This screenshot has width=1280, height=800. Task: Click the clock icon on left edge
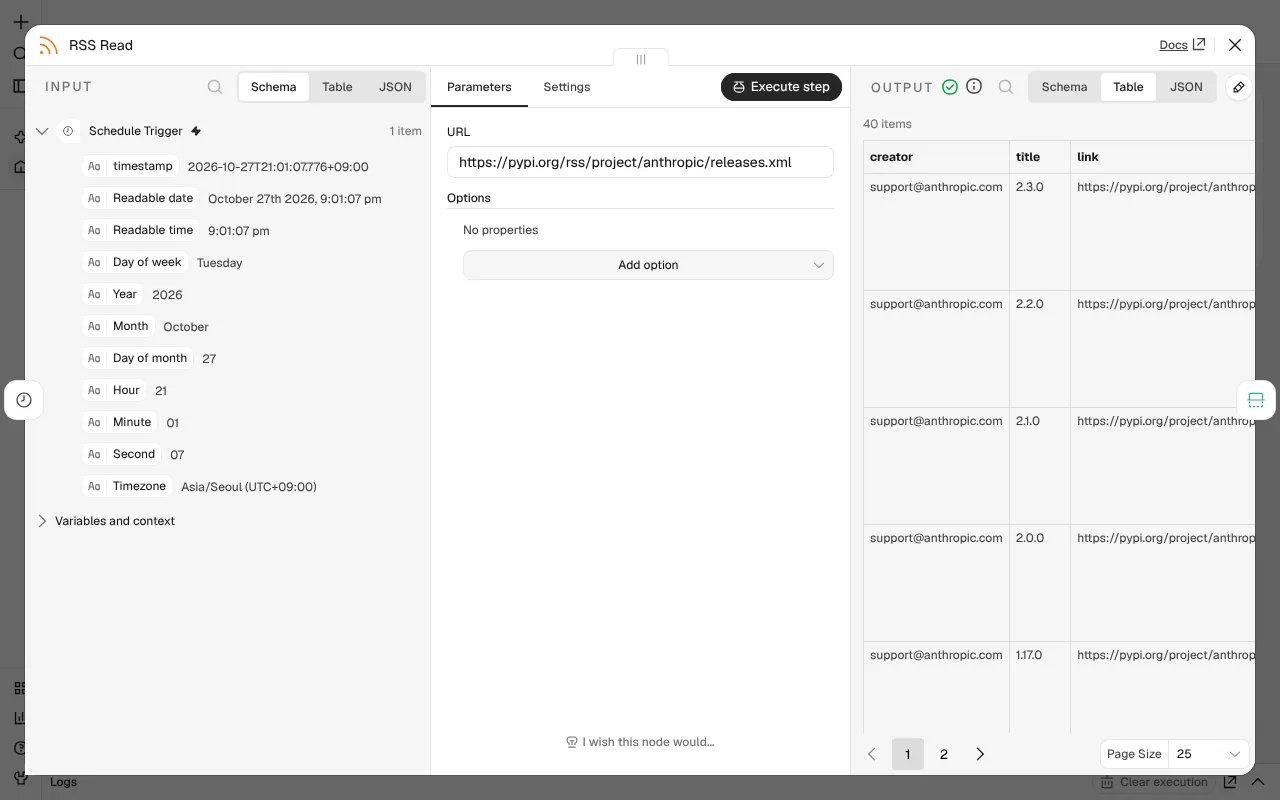click(x=24, y=400)
